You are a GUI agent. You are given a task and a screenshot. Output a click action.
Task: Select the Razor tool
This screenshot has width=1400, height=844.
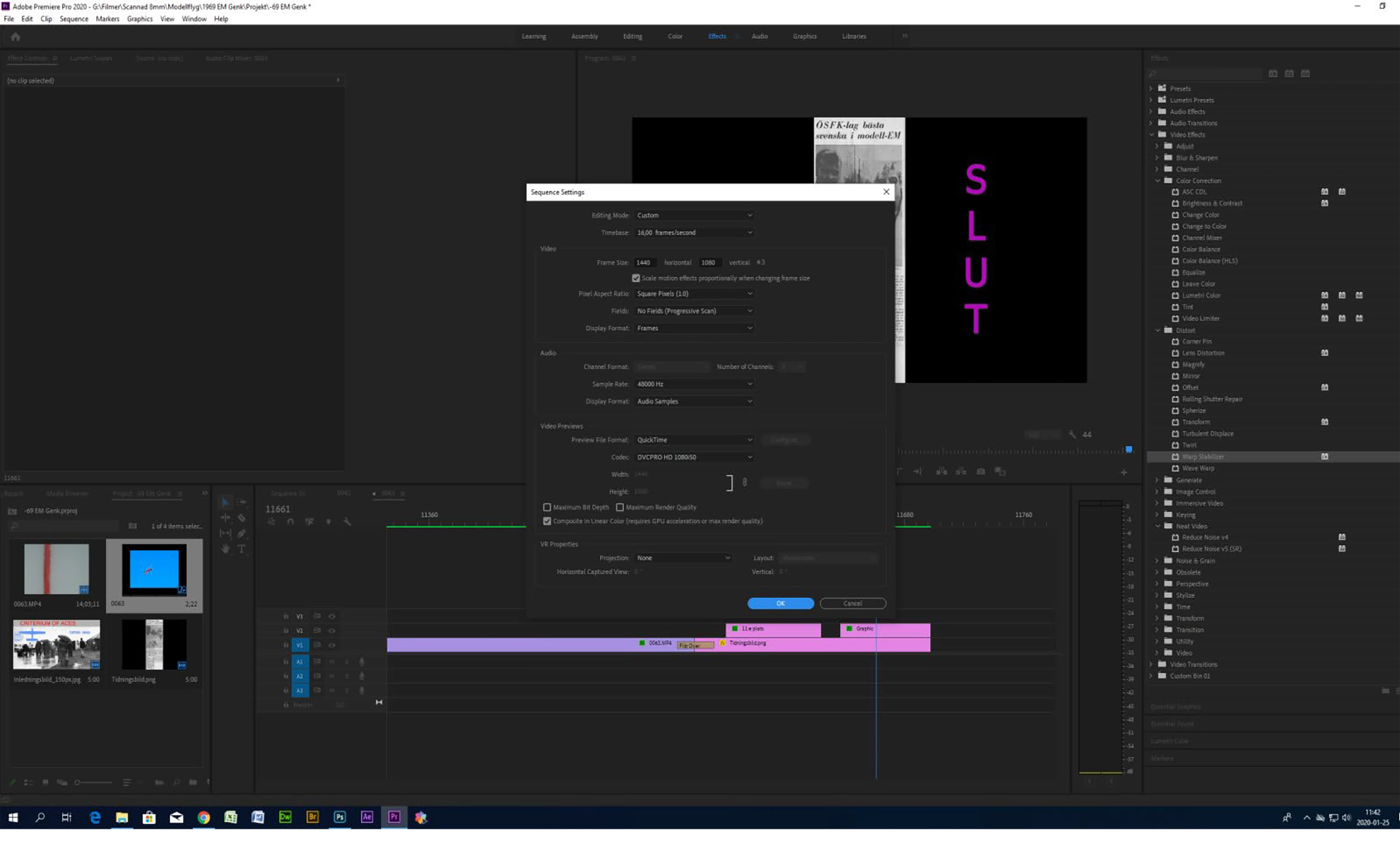tap(242, 518)
